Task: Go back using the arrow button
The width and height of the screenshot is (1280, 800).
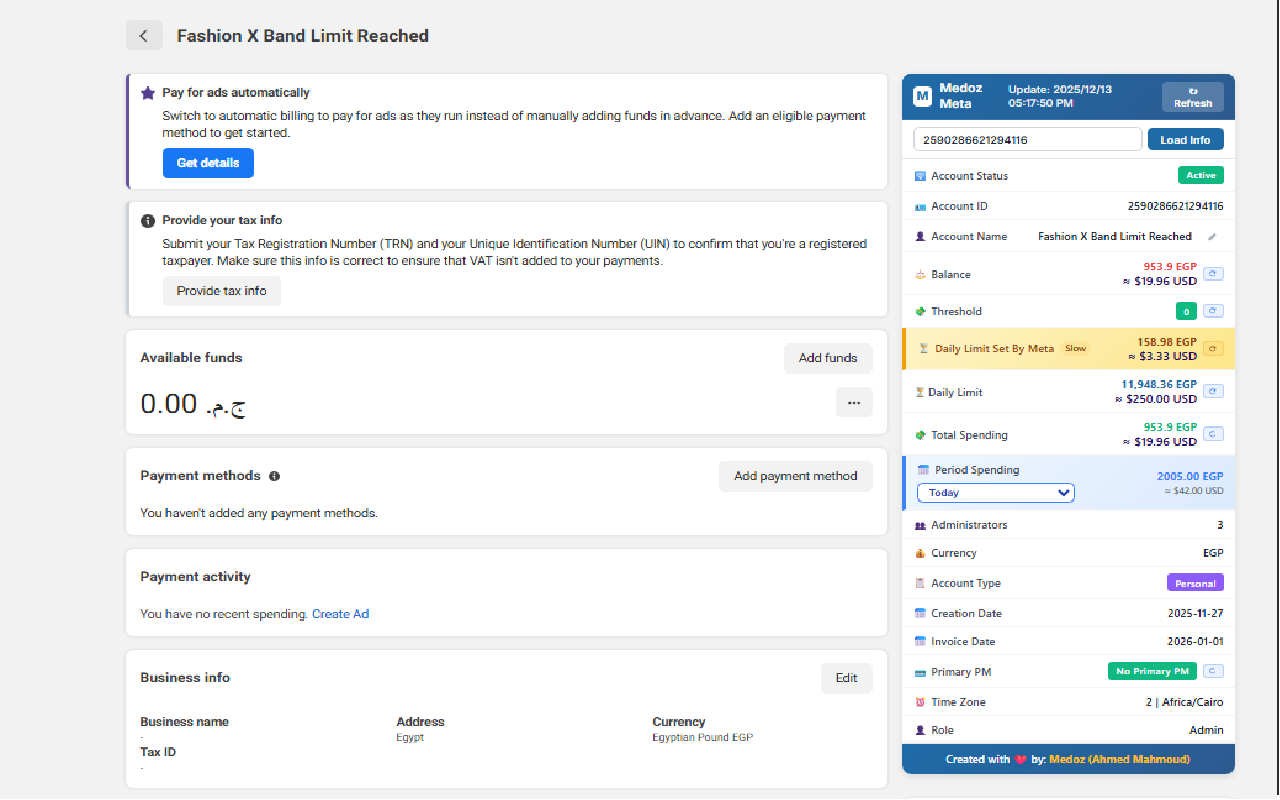Action: point(144,36)
